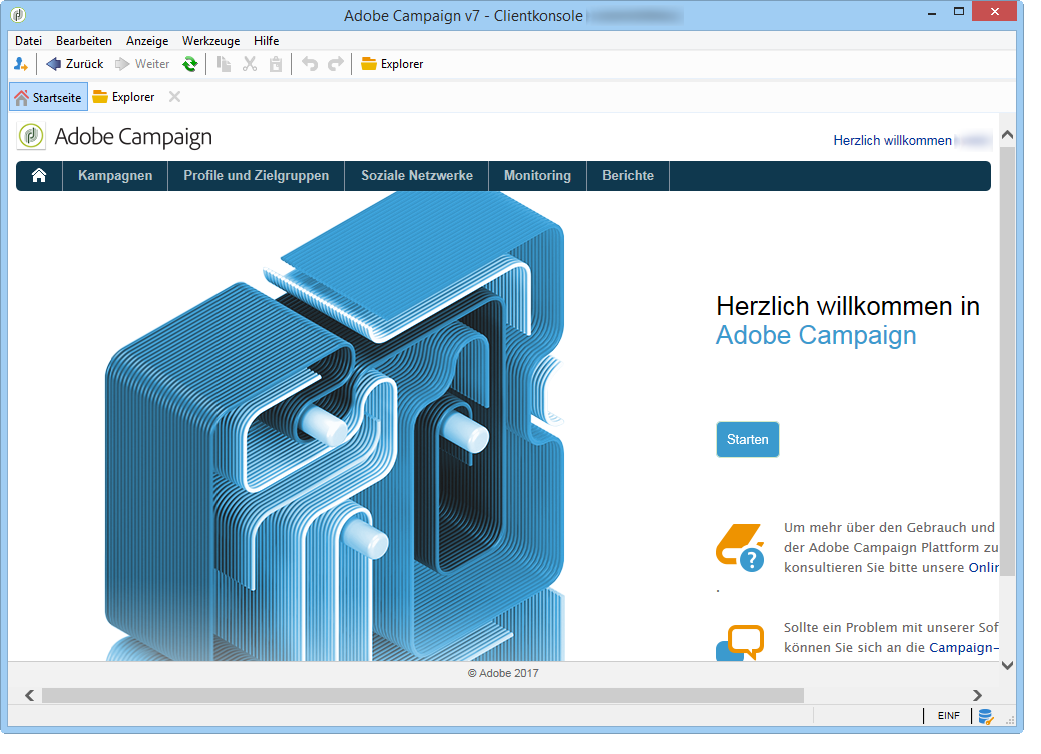Click the Adobe Campaign logo icon
1041x754 pixels.
tap(31, 136)
